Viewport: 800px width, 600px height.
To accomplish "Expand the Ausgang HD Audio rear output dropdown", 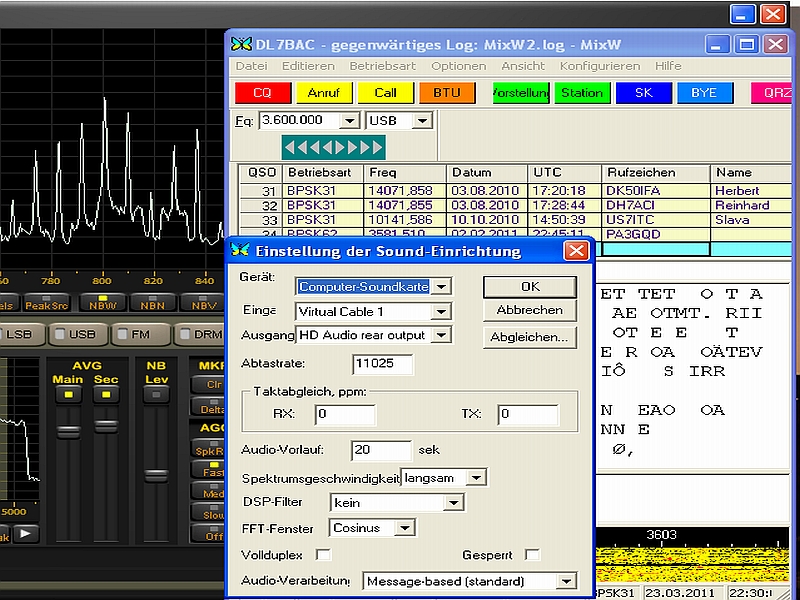I will 441,335.
